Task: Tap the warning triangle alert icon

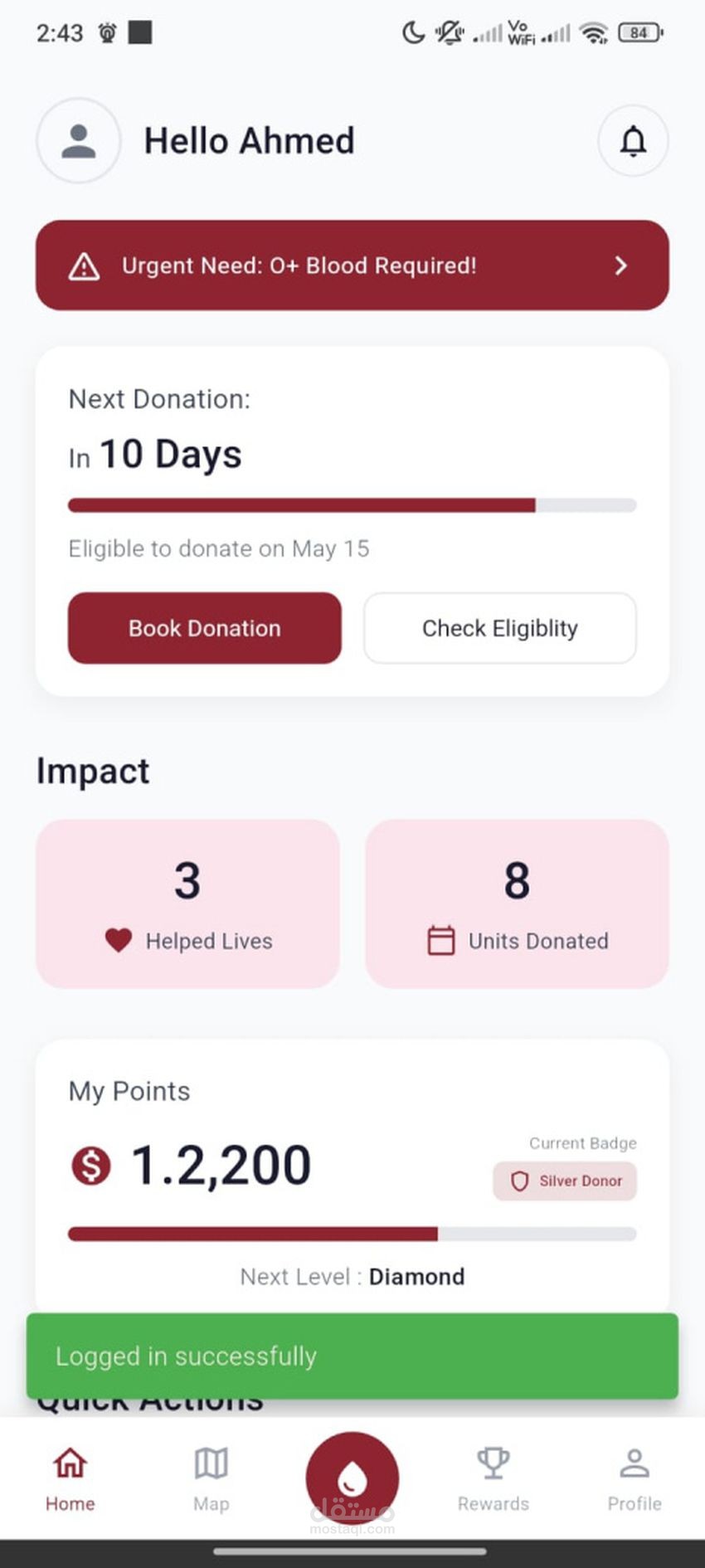Action: pyautogui.click(x=84, y=266)
